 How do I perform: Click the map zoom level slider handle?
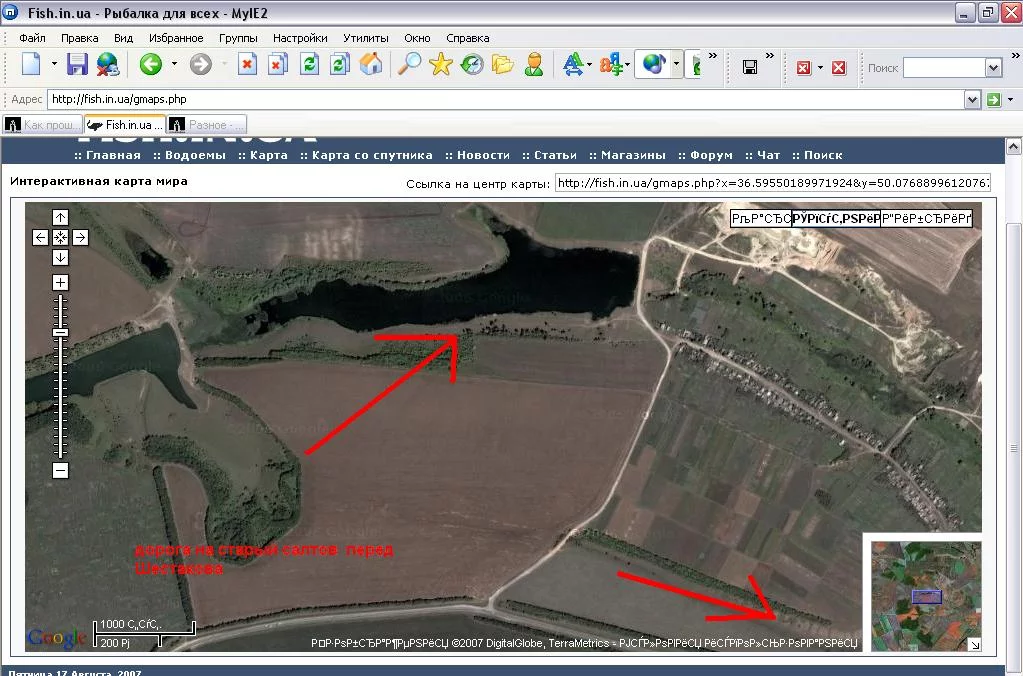pos(60,332)
